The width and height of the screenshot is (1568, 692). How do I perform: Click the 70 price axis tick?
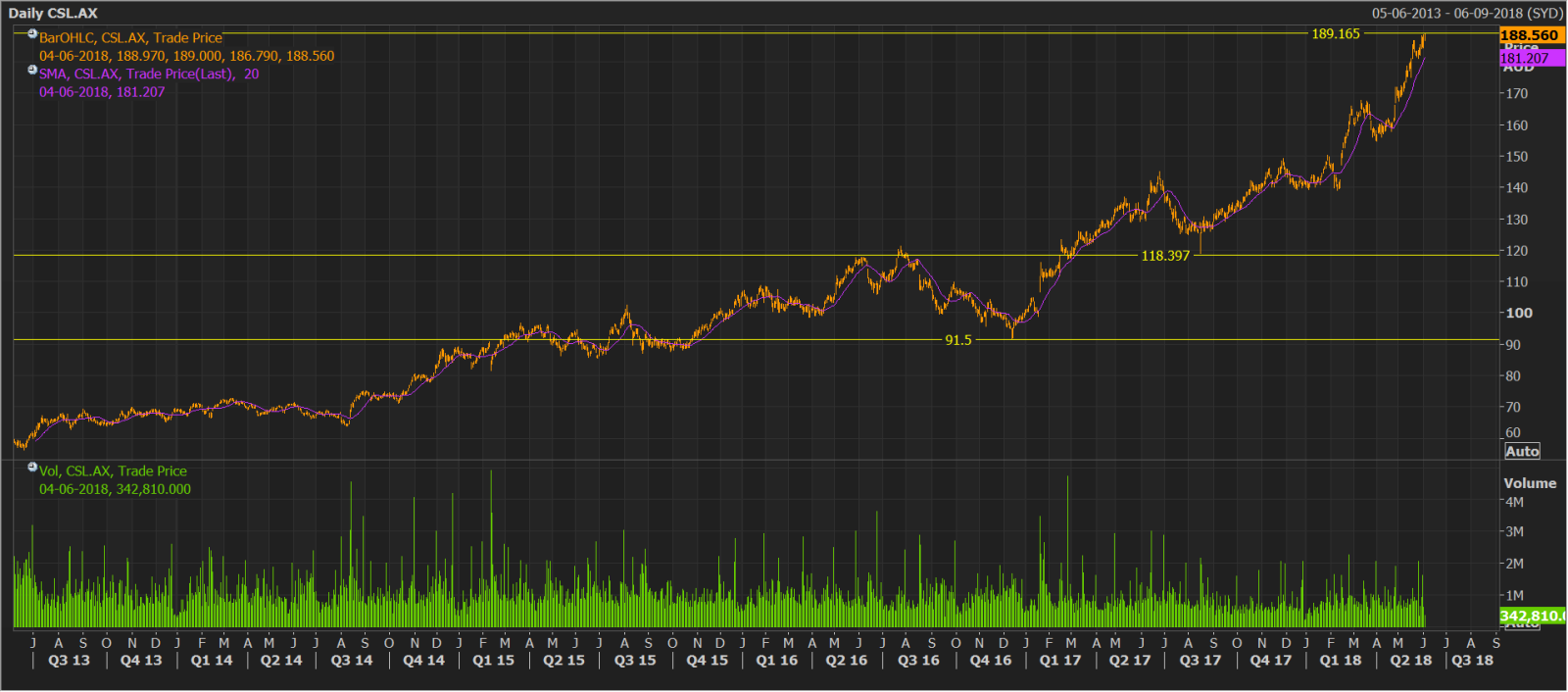[1513, 408]
